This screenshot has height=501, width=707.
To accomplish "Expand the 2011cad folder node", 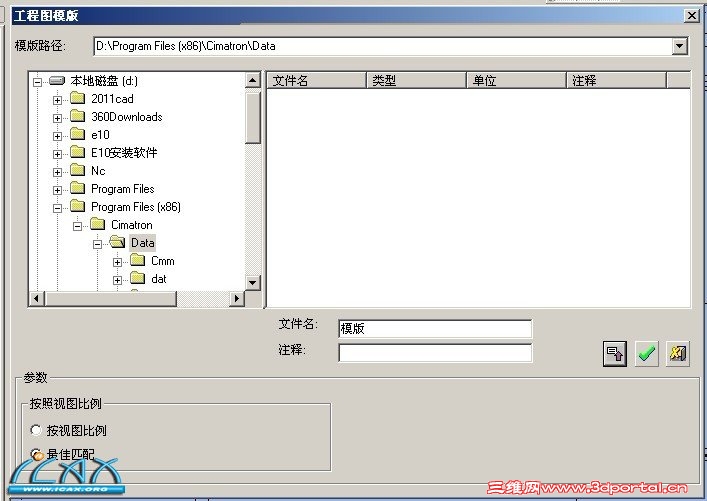I will click(x=57, y=100).
